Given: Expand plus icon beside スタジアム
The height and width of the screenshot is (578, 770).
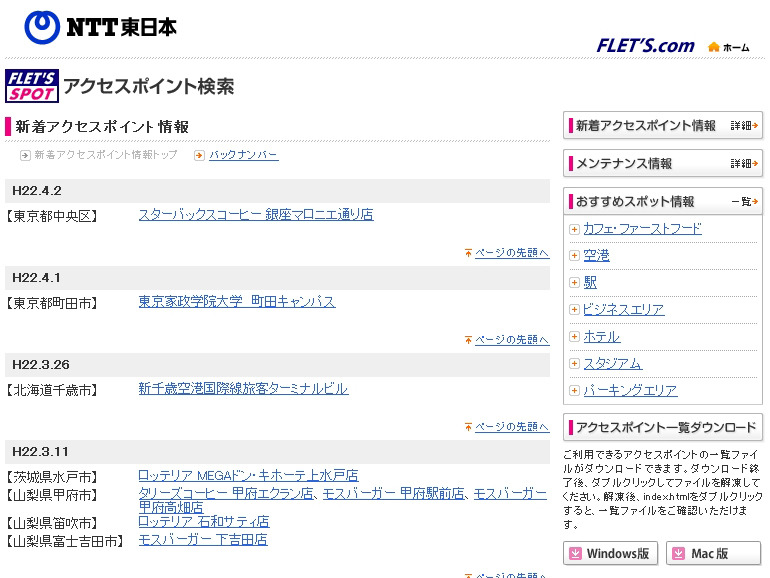Looking at the screenshot, I should point(574,364).
